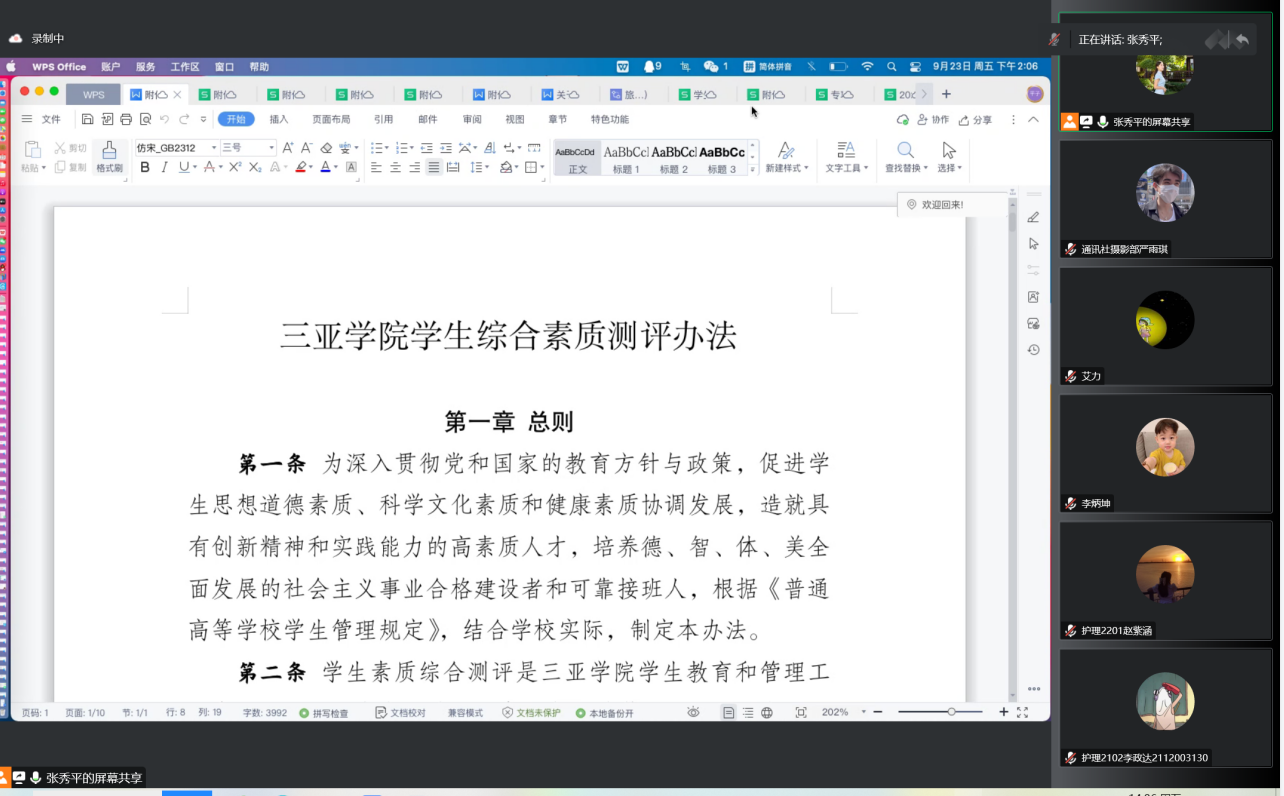Toggle spell check (拼写检查) in status bar
1284x796 pixels.
(x=324, y=713)
